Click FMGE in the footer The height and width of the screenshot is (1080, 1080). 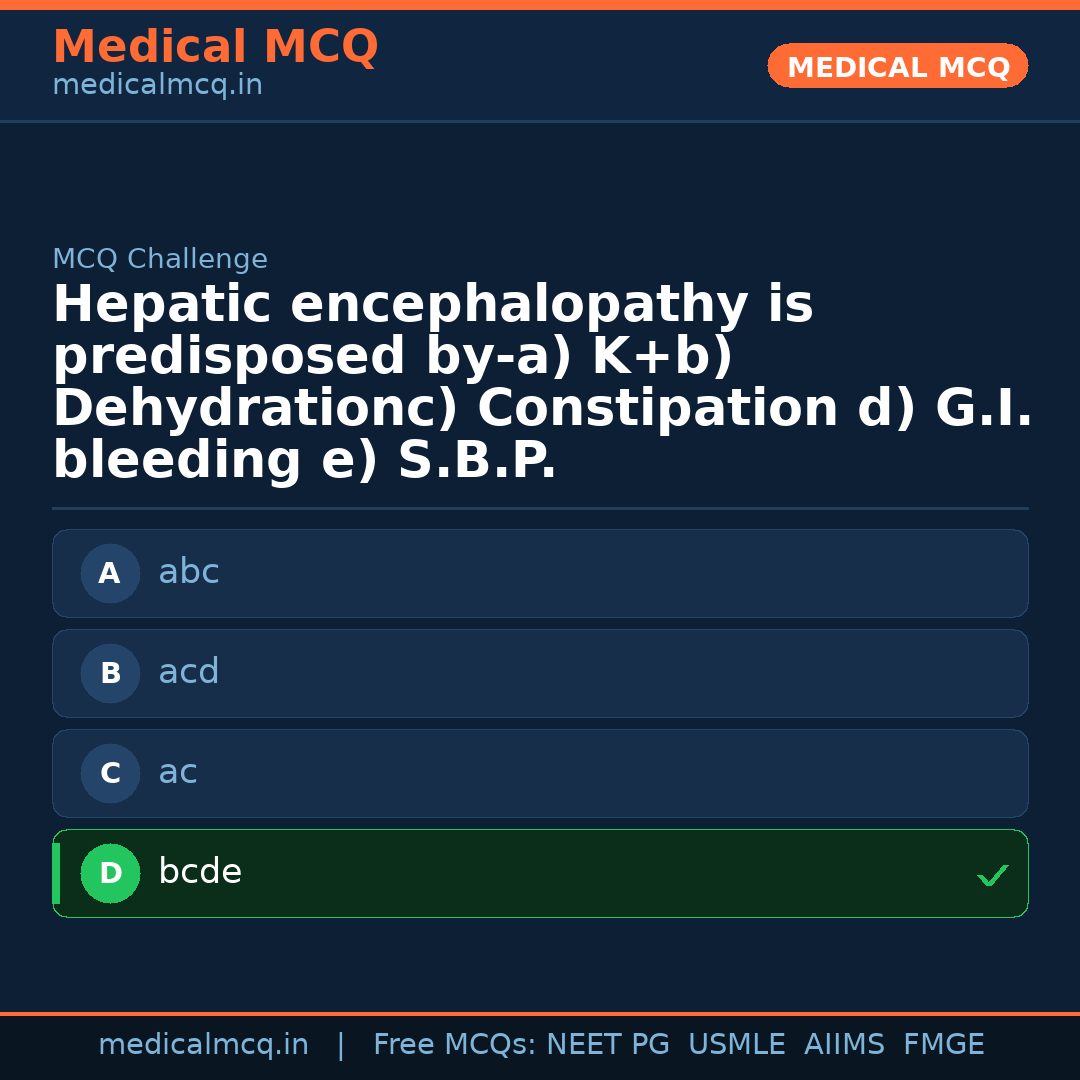(944, 1045)
